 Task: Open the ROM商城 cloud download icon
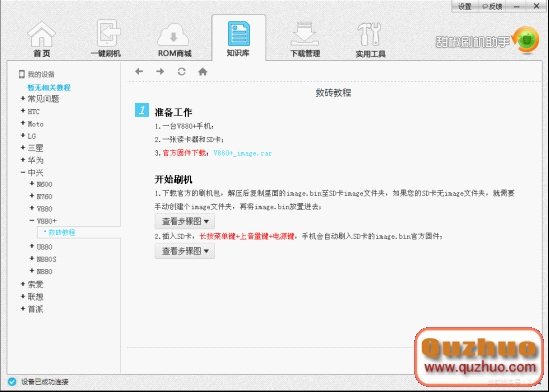(174, 34)
